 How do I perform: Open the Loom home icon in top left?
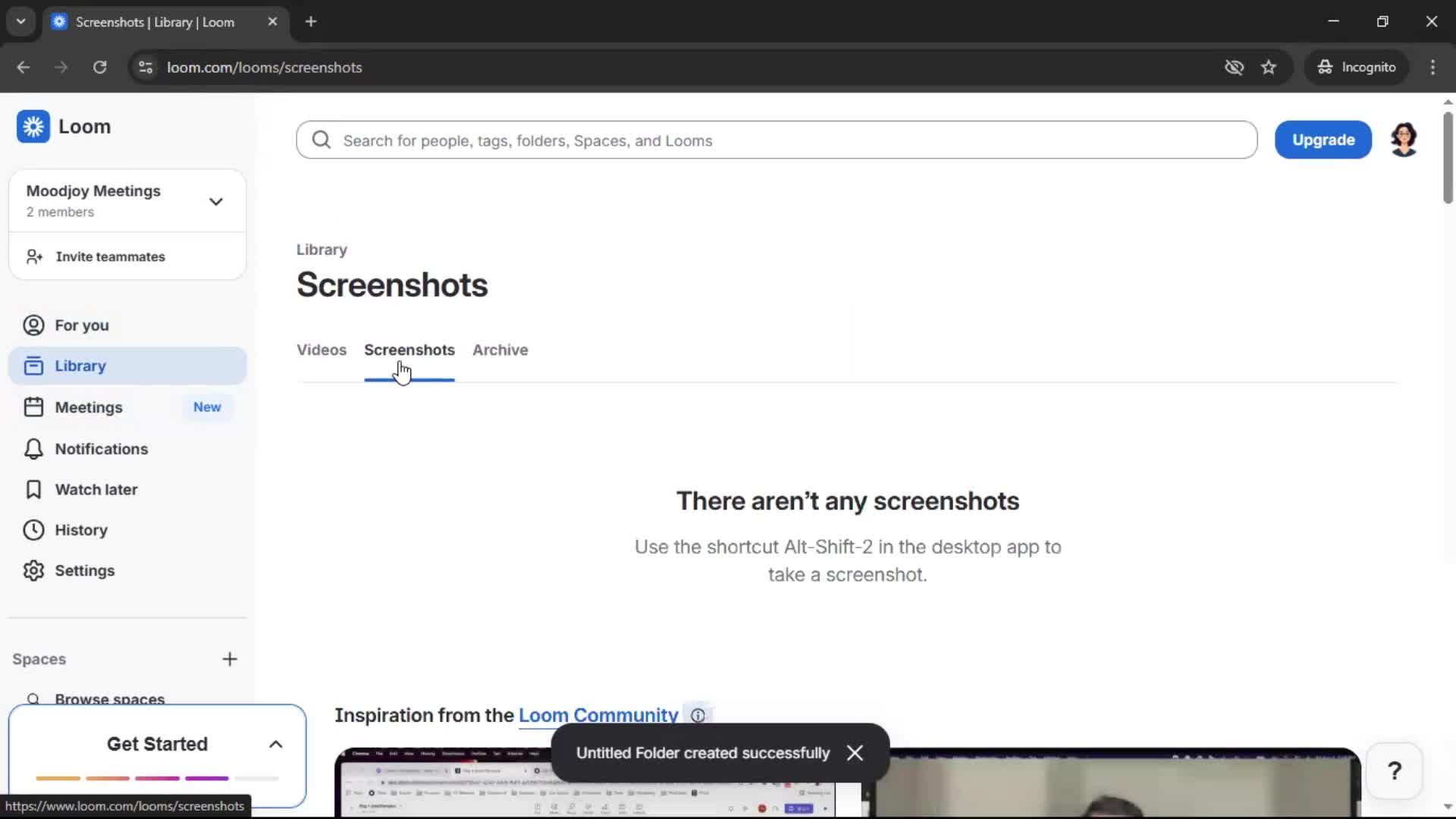(33, 127)
